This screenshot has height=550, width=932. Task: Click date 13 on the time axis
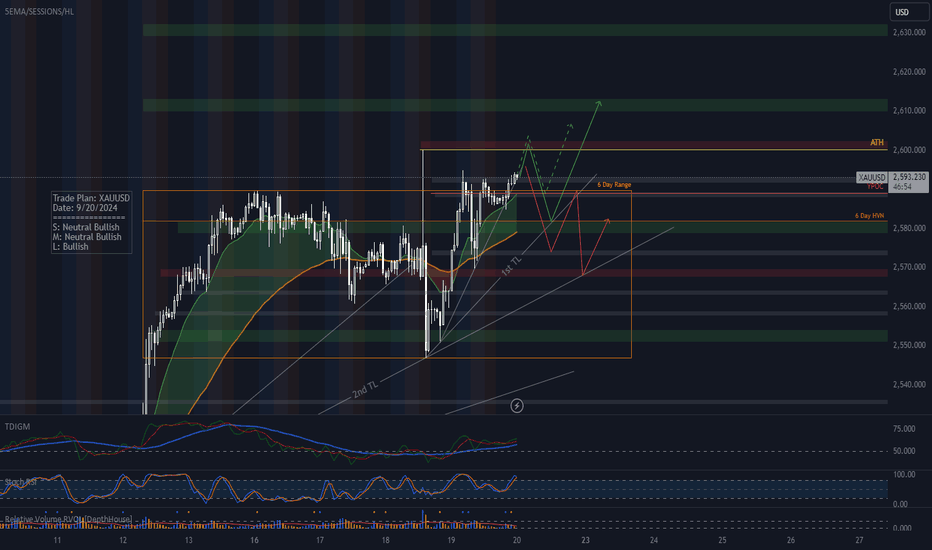click(x=188, y=540)
